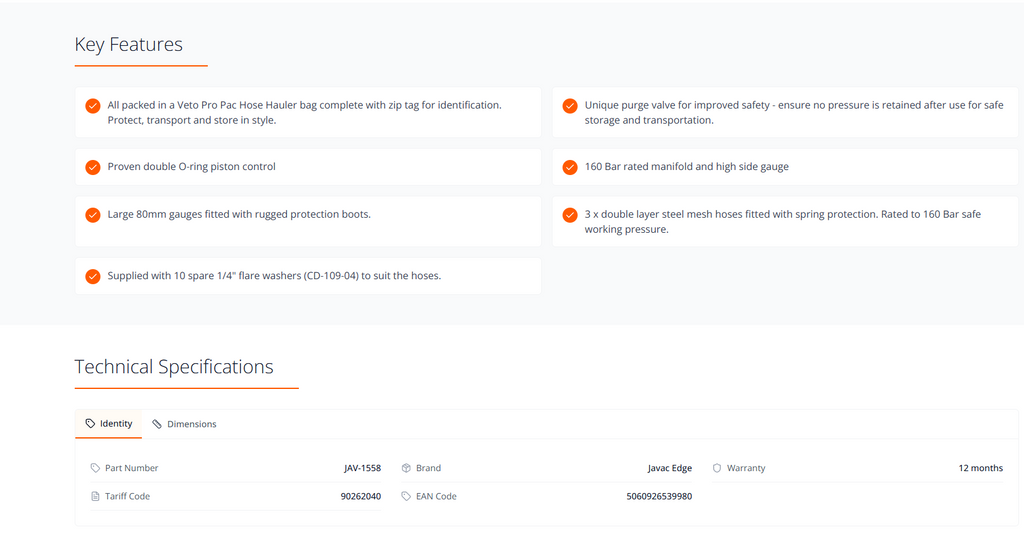Click tariff code value 90262040
The height and width of the screenshot is (537, 1024).
(360, 496)
